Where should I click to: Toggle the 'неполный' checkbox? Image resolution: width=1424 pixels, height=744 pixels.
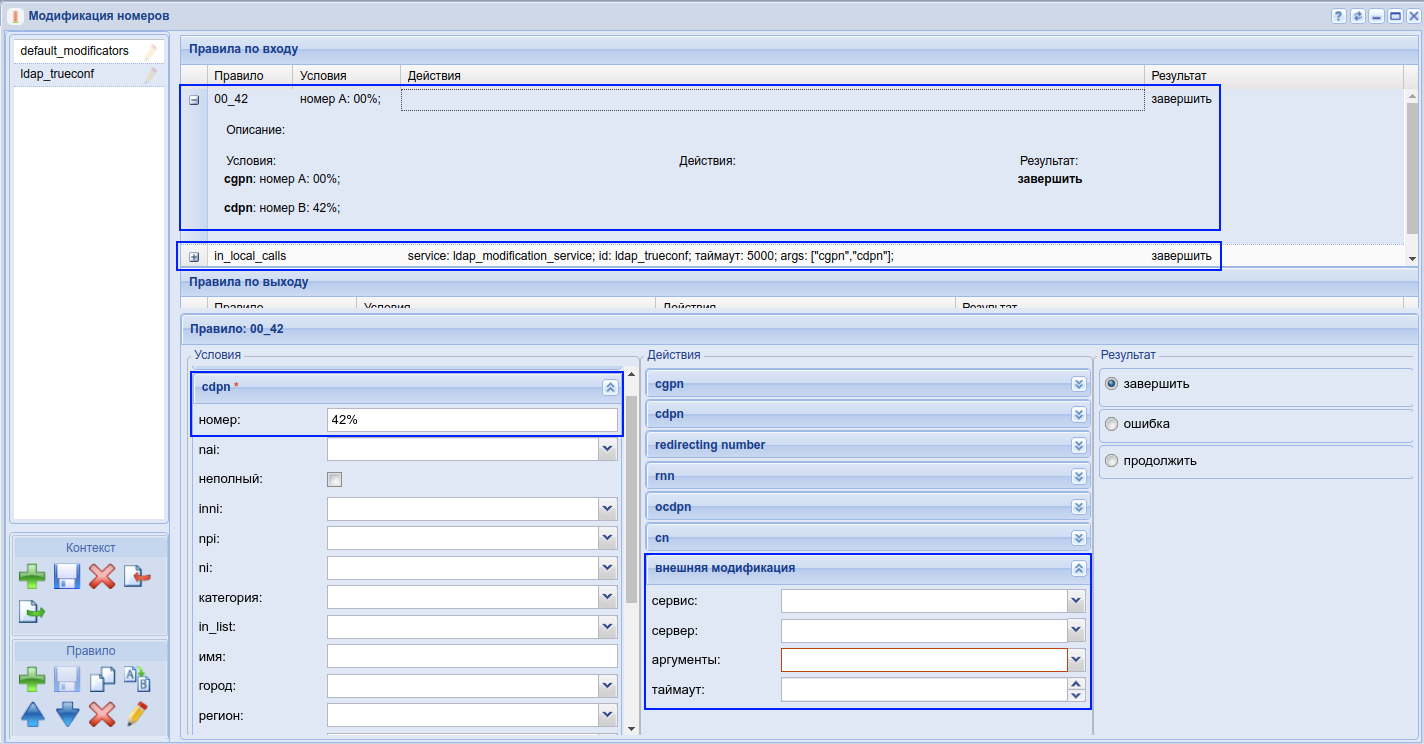click(x=335, y=479)
